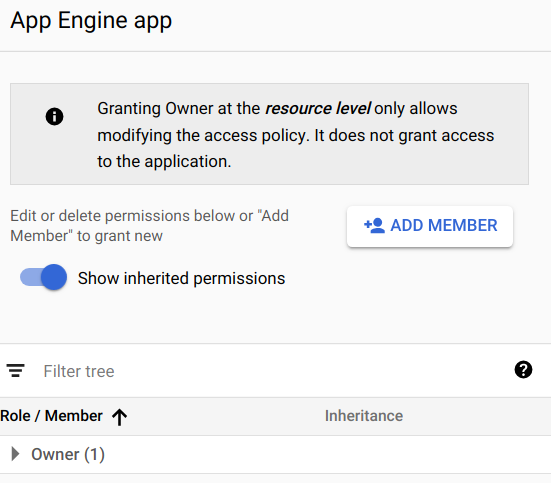
Task: Click the App Engine app title
Action: (x=91, y=21)
